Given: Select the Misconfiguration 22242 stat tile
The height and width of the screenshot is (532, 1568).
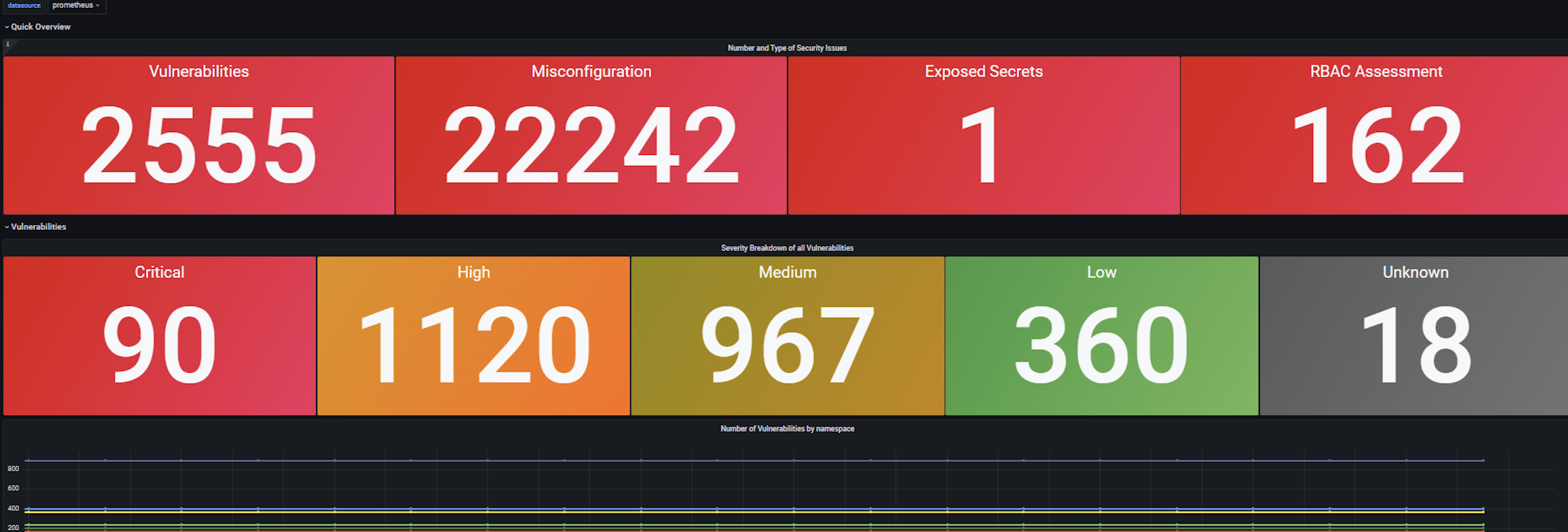Looking at the screenshot, I should click(x=590, y=136).
